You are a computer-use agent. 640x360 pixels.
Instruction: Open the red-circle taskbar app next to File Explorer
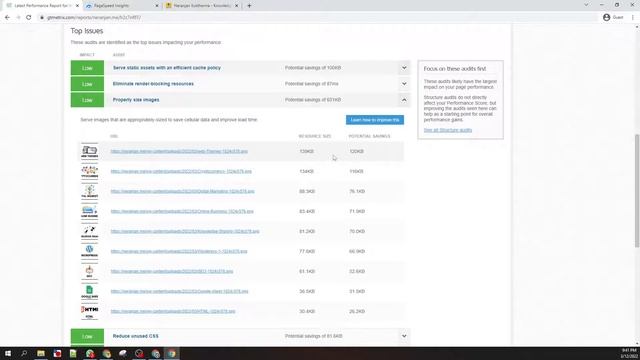click(57, 353)
